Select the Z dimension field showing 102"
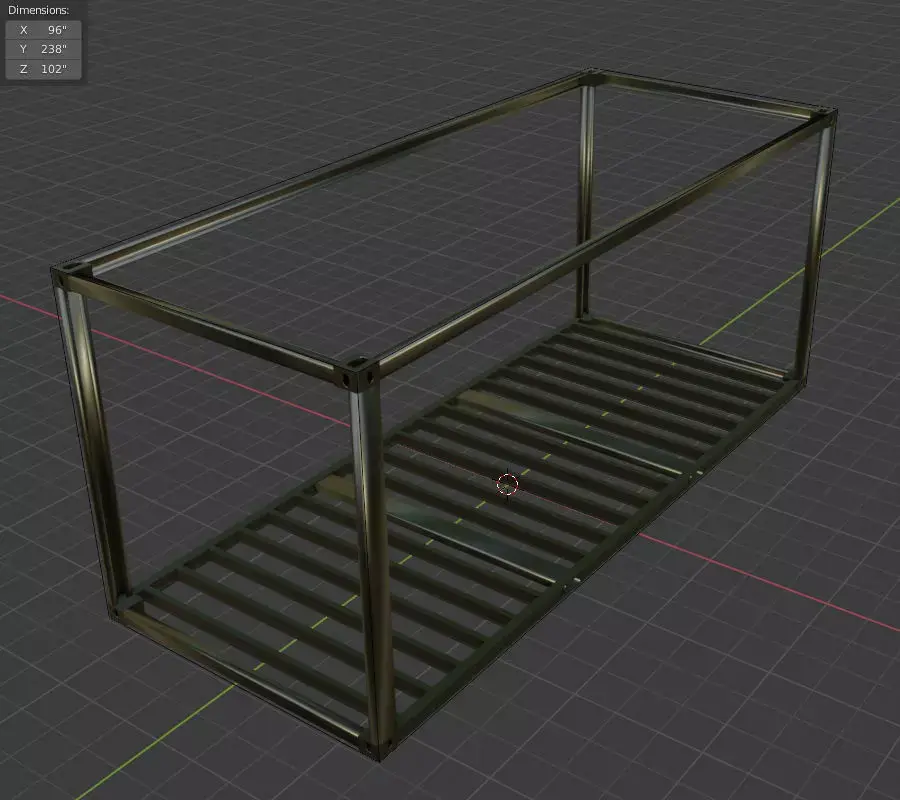Screen dimensions: 900x800 [44, 69]
